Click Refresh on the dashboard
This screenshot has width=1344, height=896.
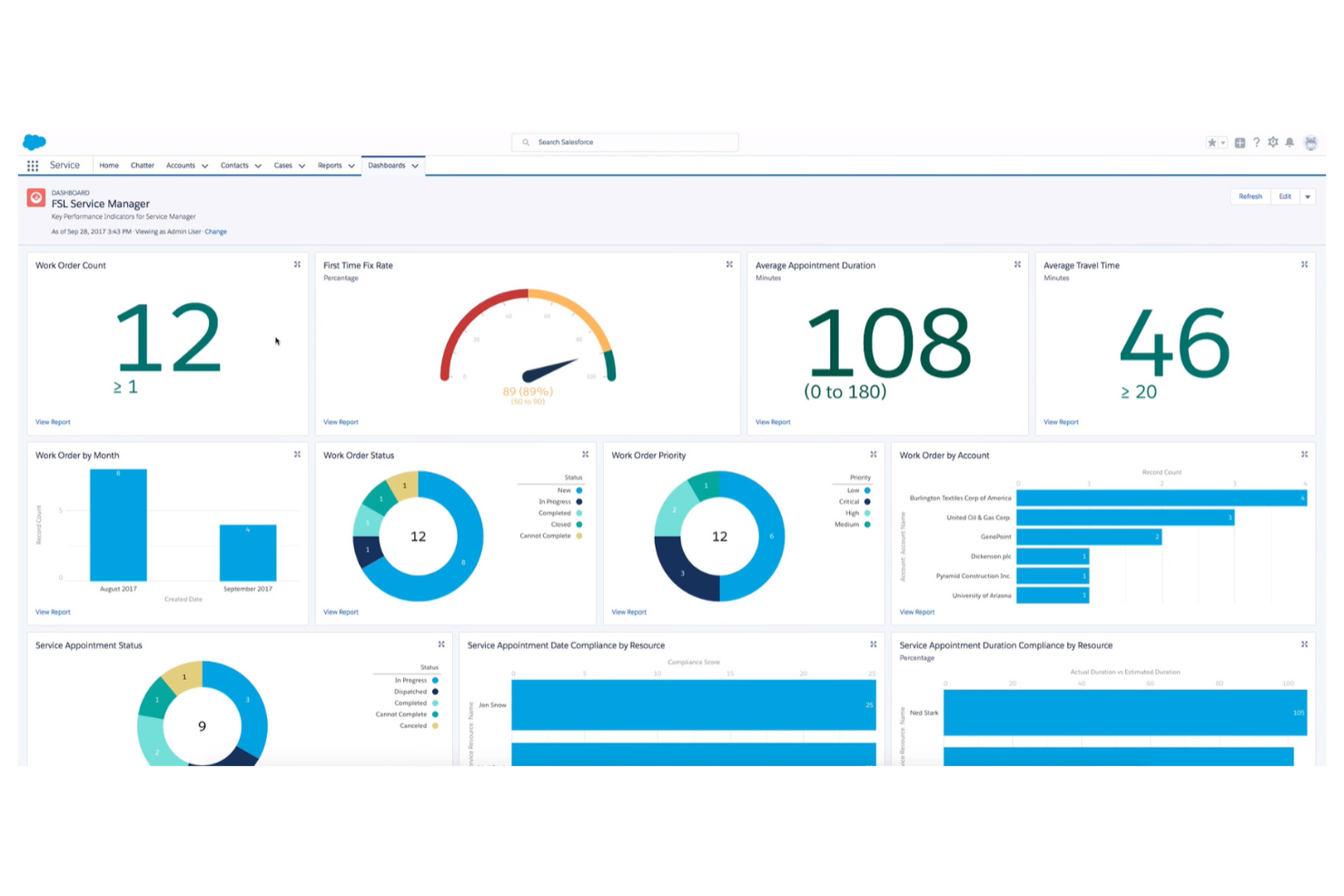(x=1250, y=196)
